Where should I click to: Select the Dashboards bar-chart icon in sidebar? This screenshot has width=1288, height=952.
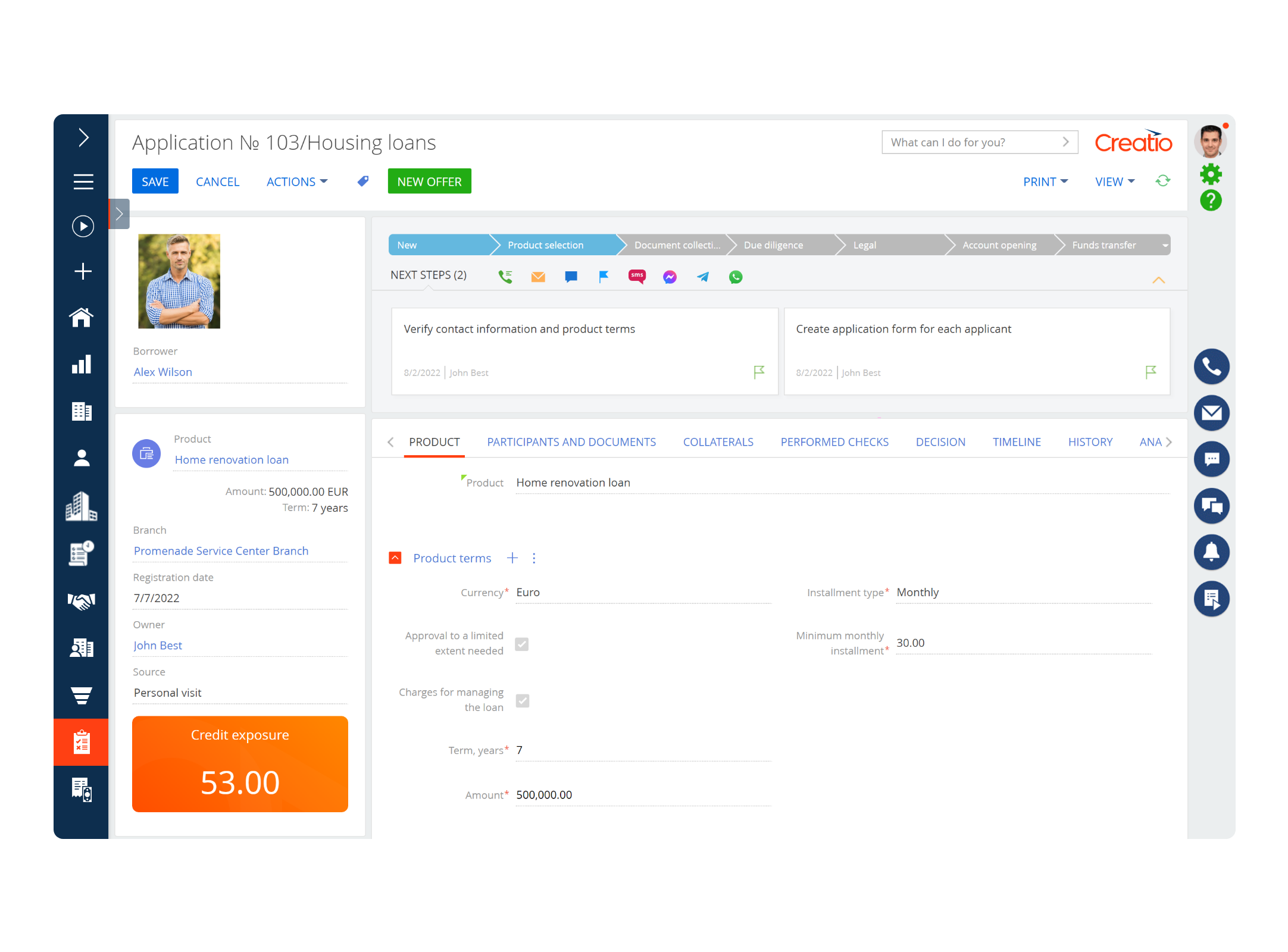(x=82, y=364)
